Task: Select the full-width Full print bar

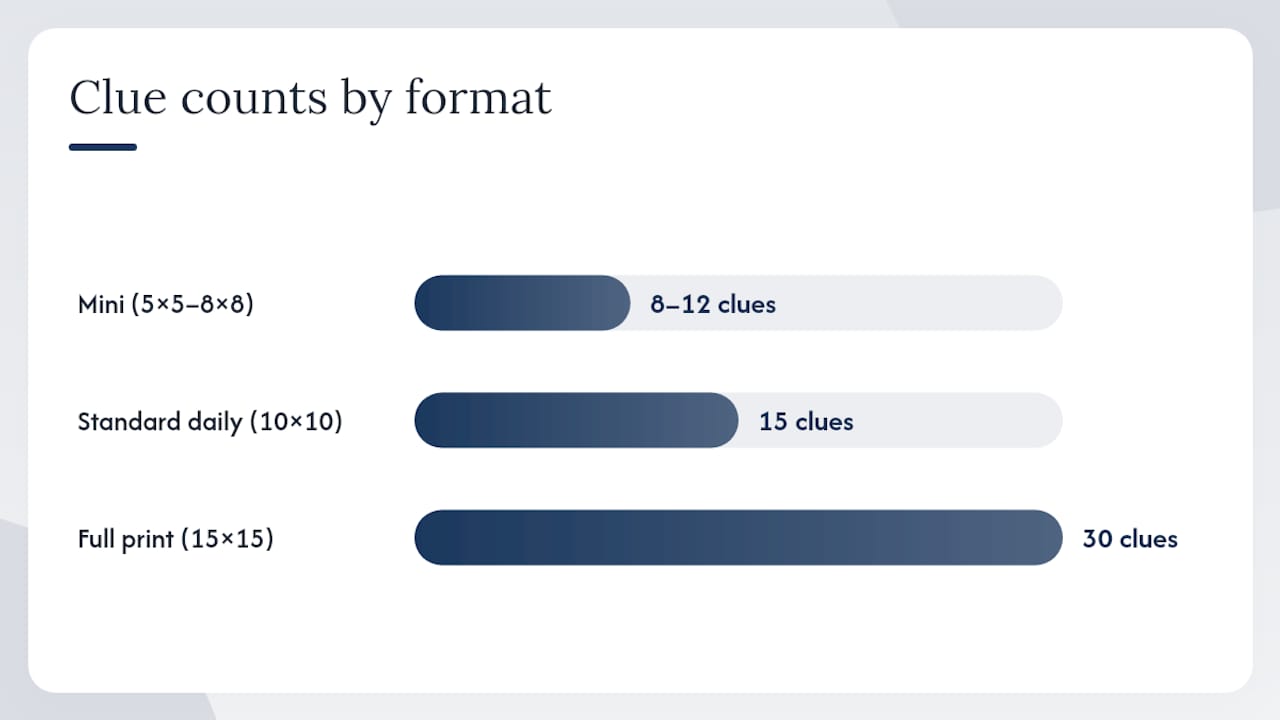Action: [x=738, y=538]
